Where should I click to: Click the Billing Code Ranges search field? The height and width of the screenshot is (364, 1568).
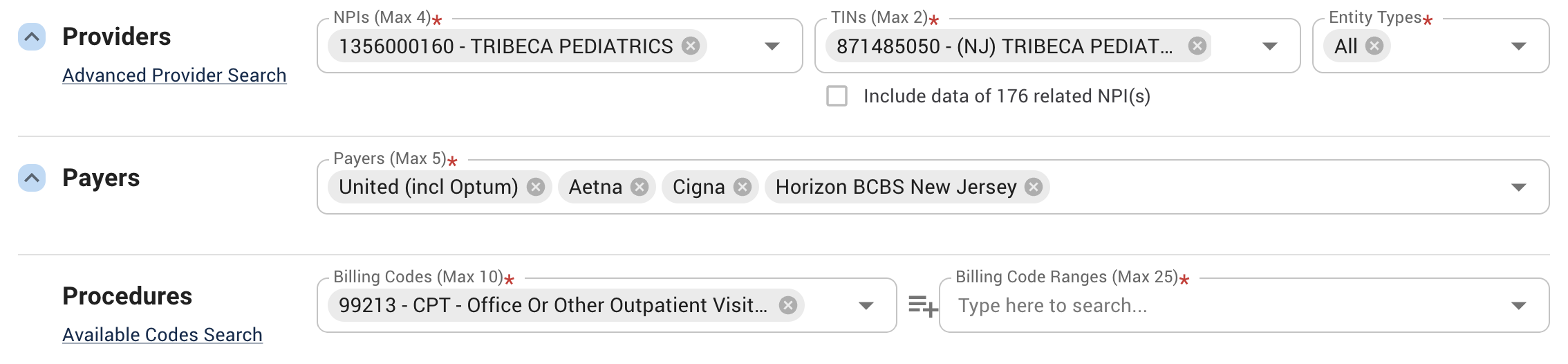click(x=1217, y=305)
